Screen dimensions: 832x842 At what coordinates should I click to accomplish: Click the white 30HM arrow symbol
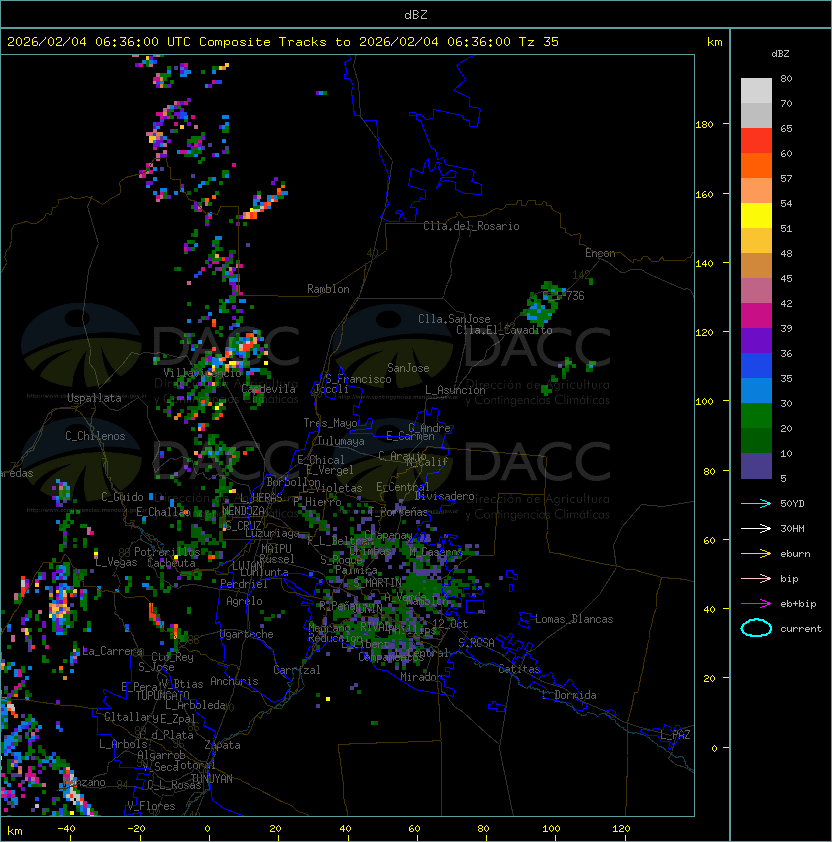coord(756,528)
